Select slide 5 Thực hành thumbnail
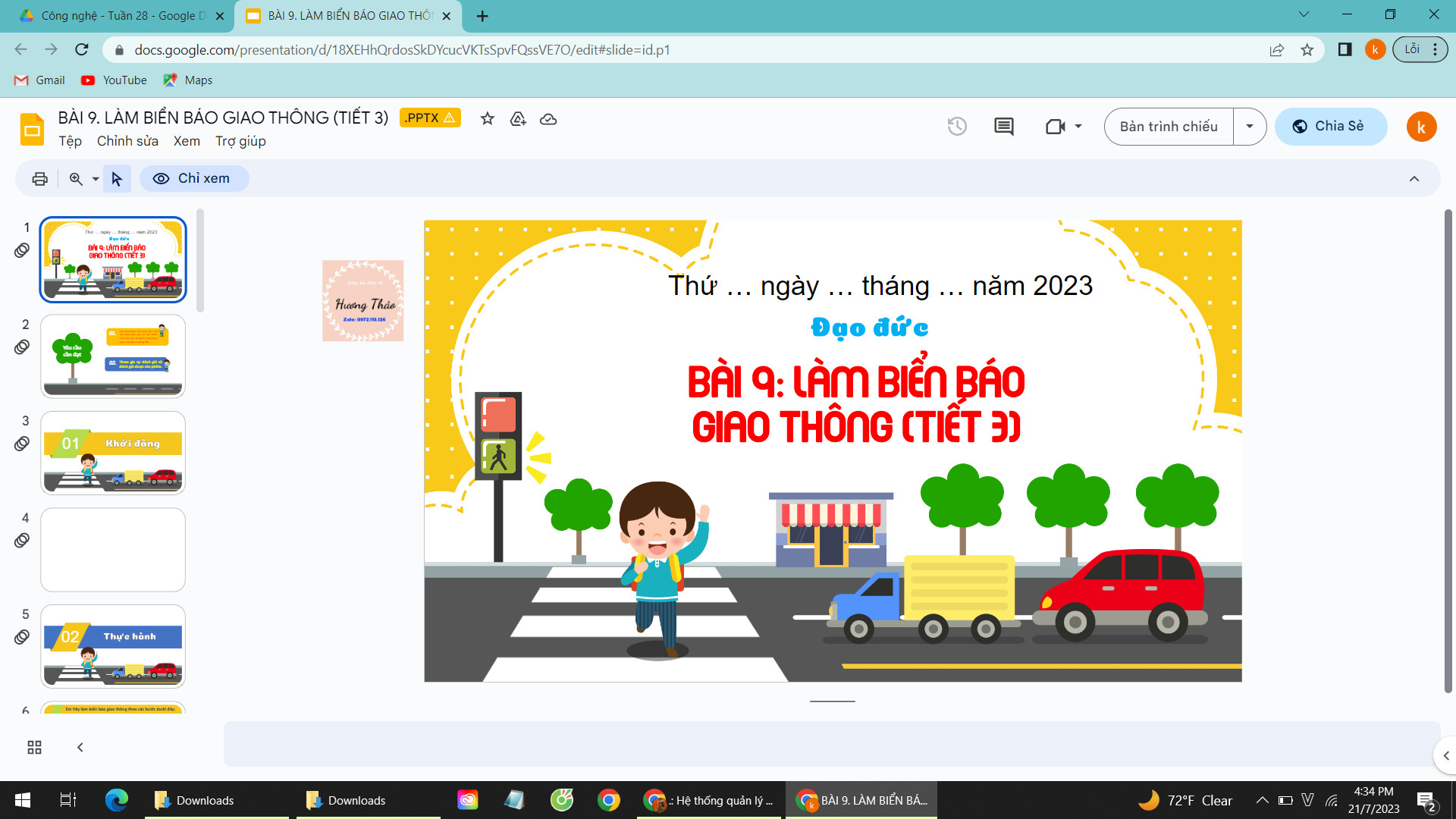This screenshot has width=1456, height=819. (112, 646)
